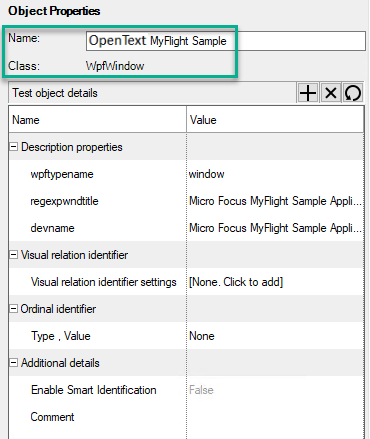Select Enable Smart Identification row

(x=186, y=390)
